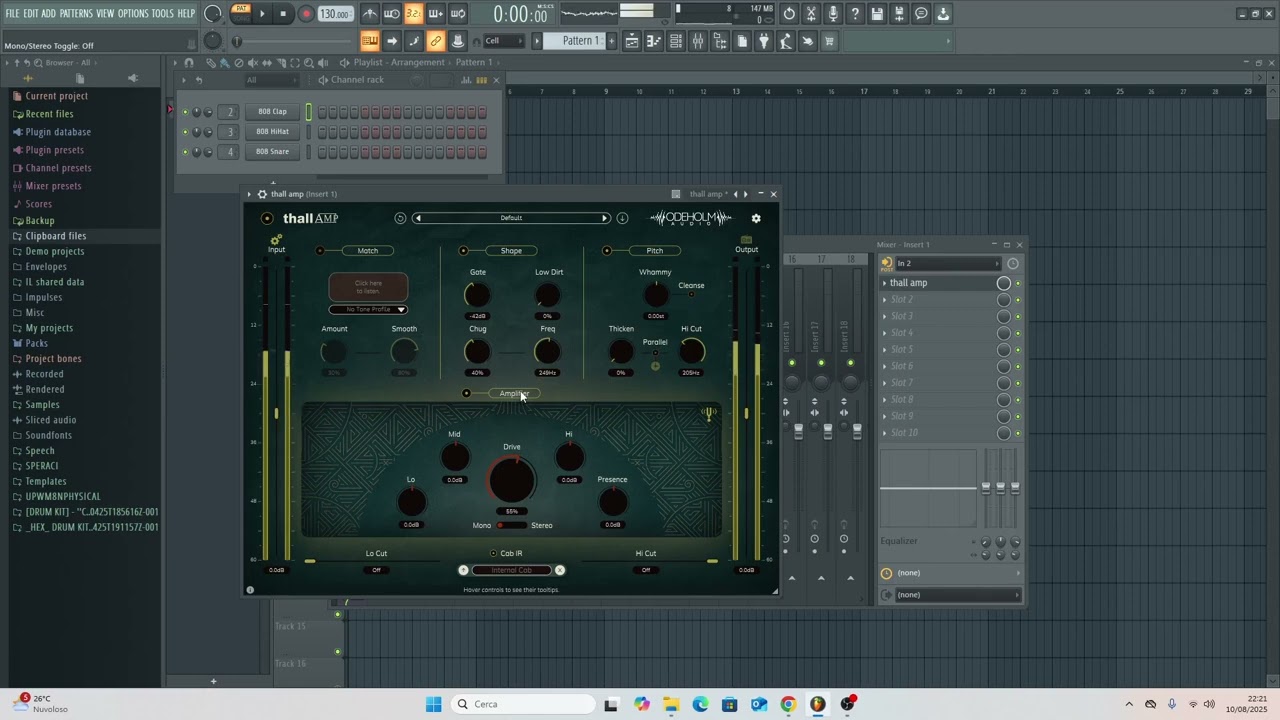The width and height of the screenshot is (1280, 720).
Task: Open the OPTIONS menu
Action: pyautogui.click(x=133, y=13)
